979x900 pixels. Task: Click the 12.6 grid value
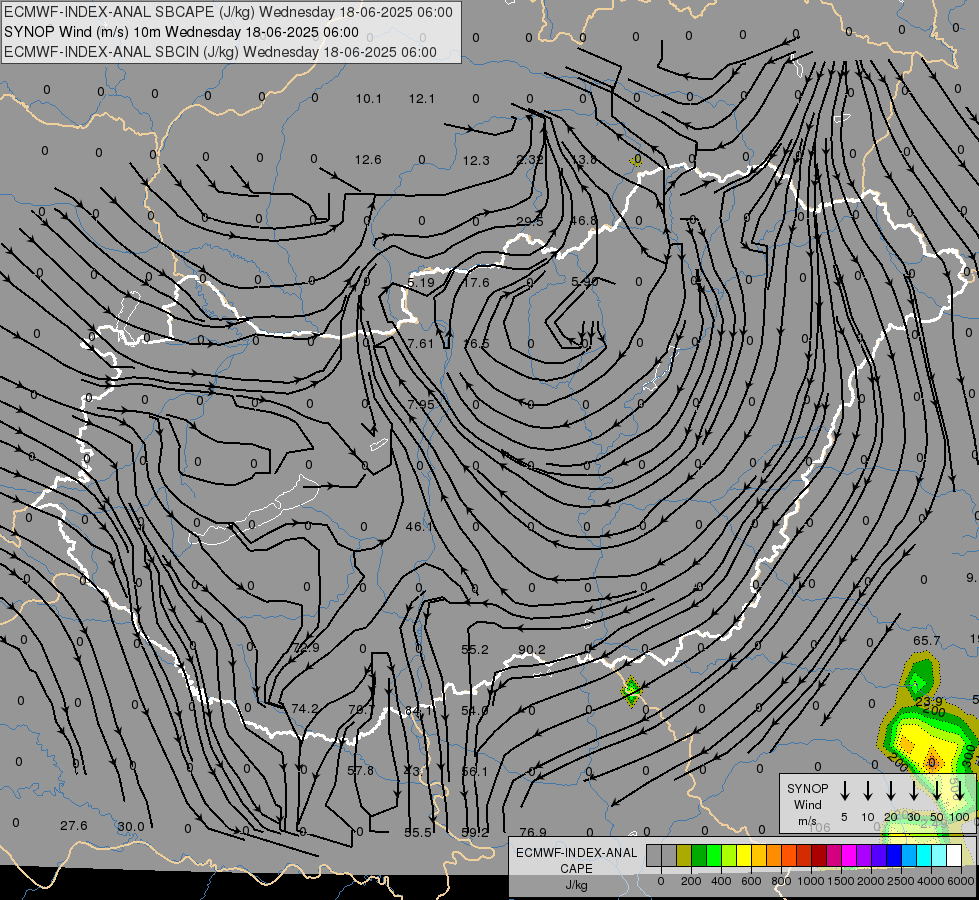coord(368,160)
